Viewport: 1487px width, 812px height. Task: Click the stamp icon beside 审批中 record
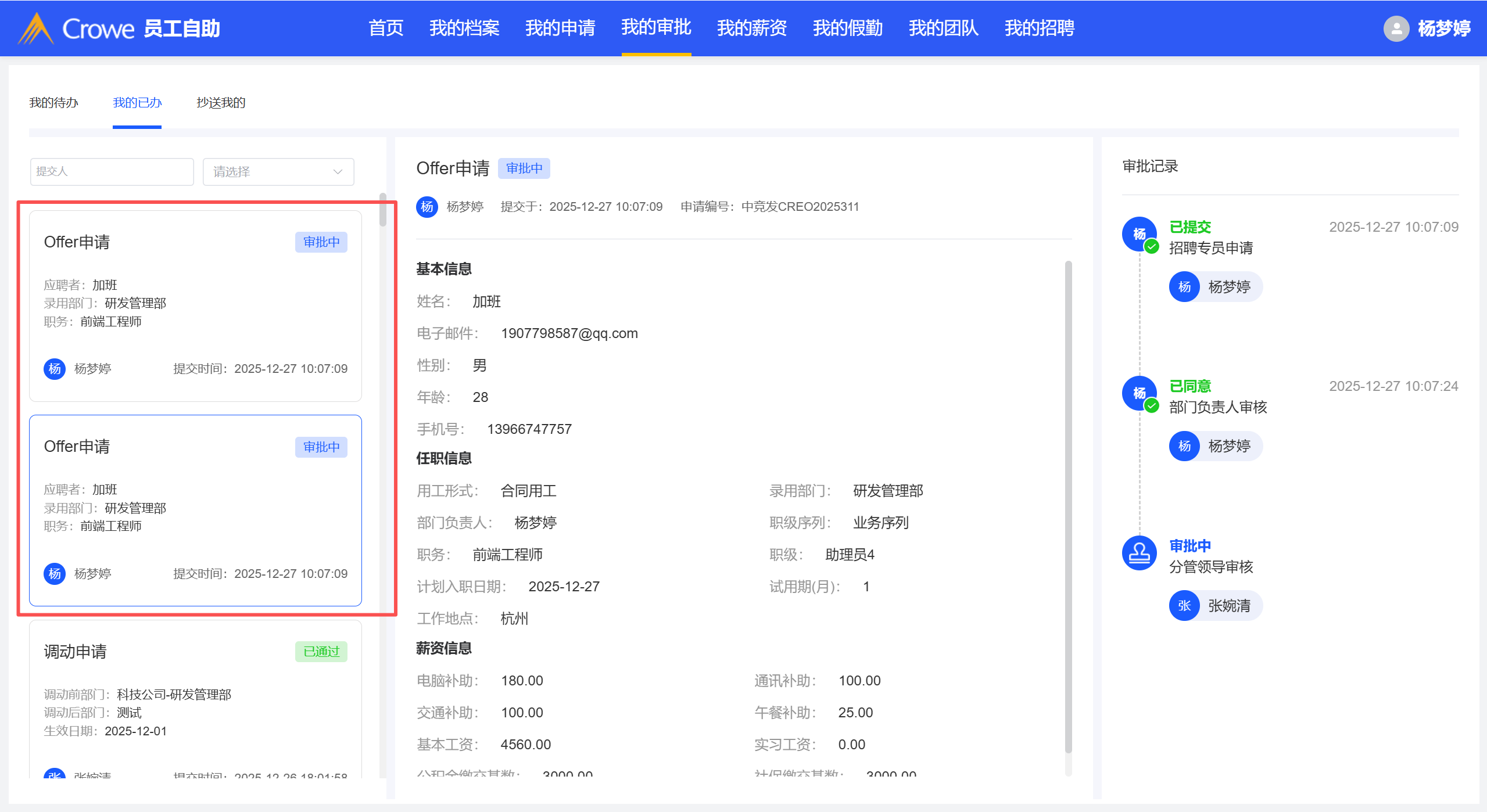[x=1139, y=553]
